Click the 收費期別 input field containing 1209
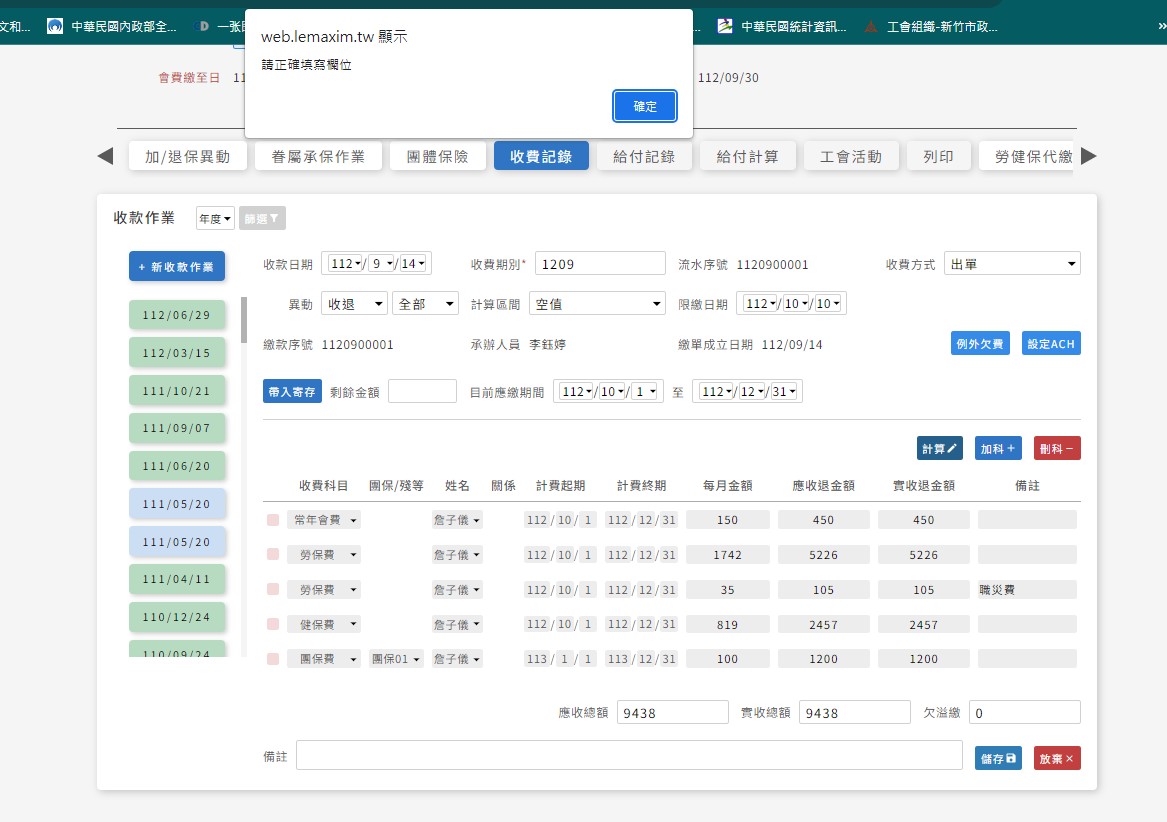The image size is (1167, 822). [x=600, y=264]
